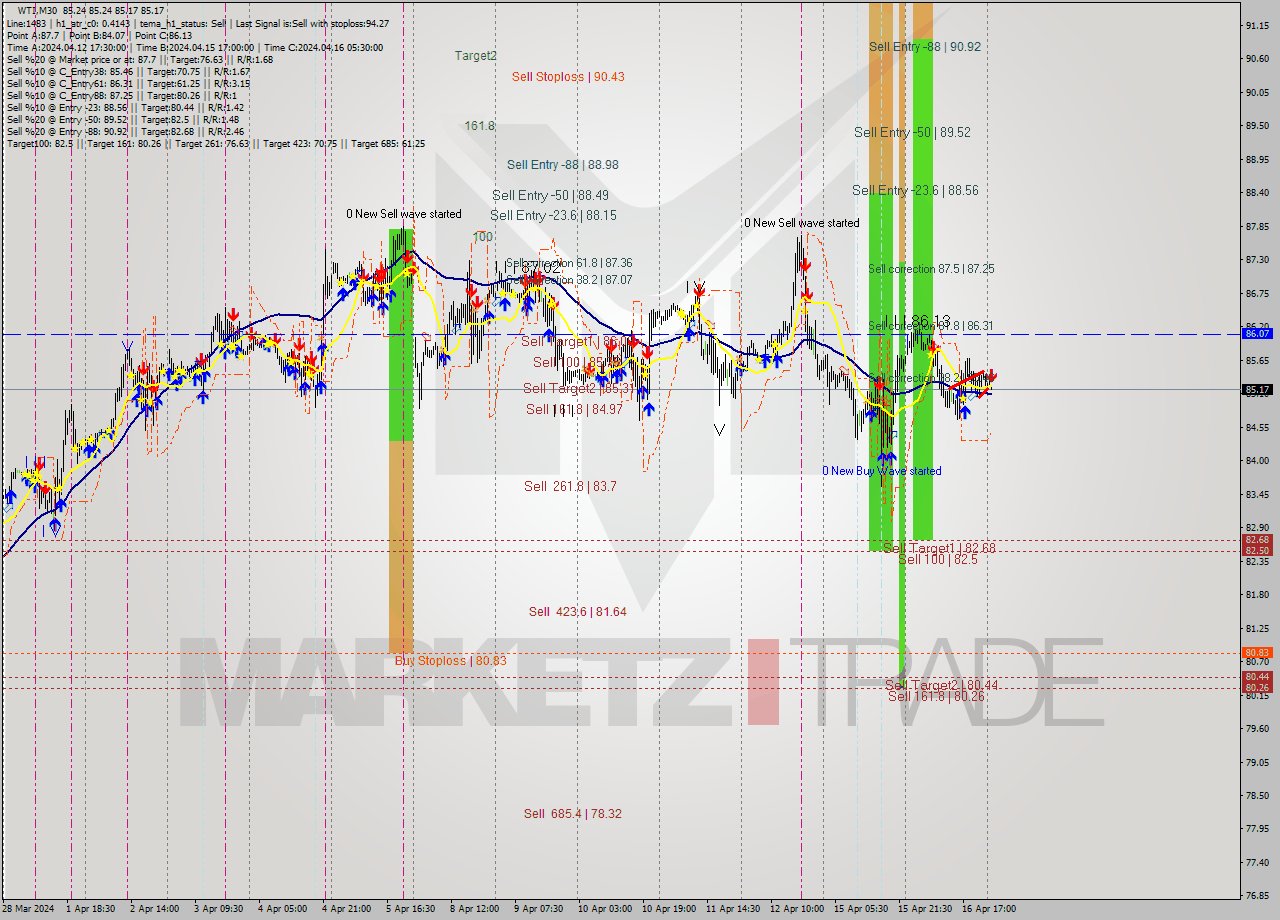Click '12 Apr 10:00' on the time axis
This screenshot has height=920, width=1280.
tap(797, 909)
